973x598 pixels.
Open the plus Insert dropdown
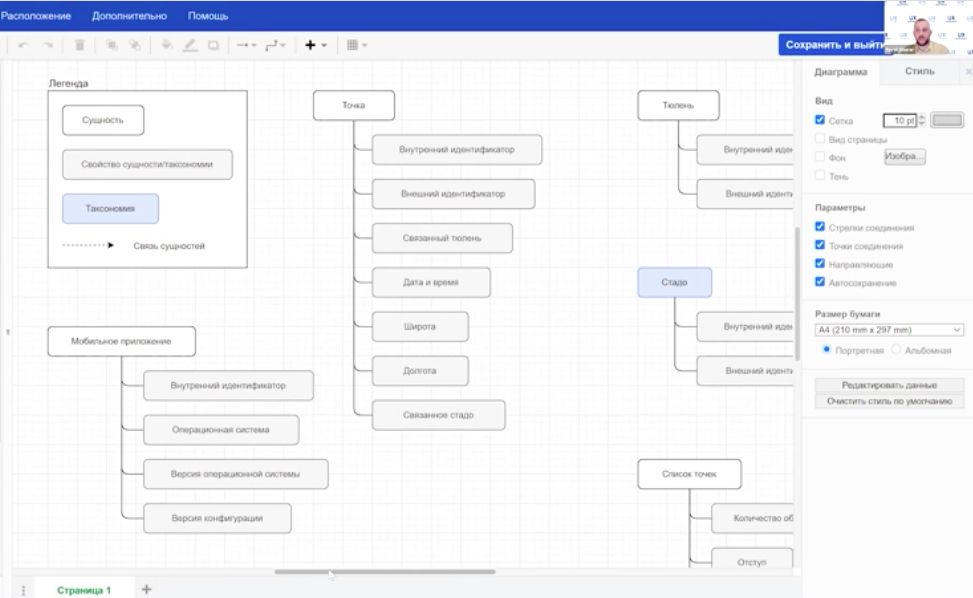315,45
